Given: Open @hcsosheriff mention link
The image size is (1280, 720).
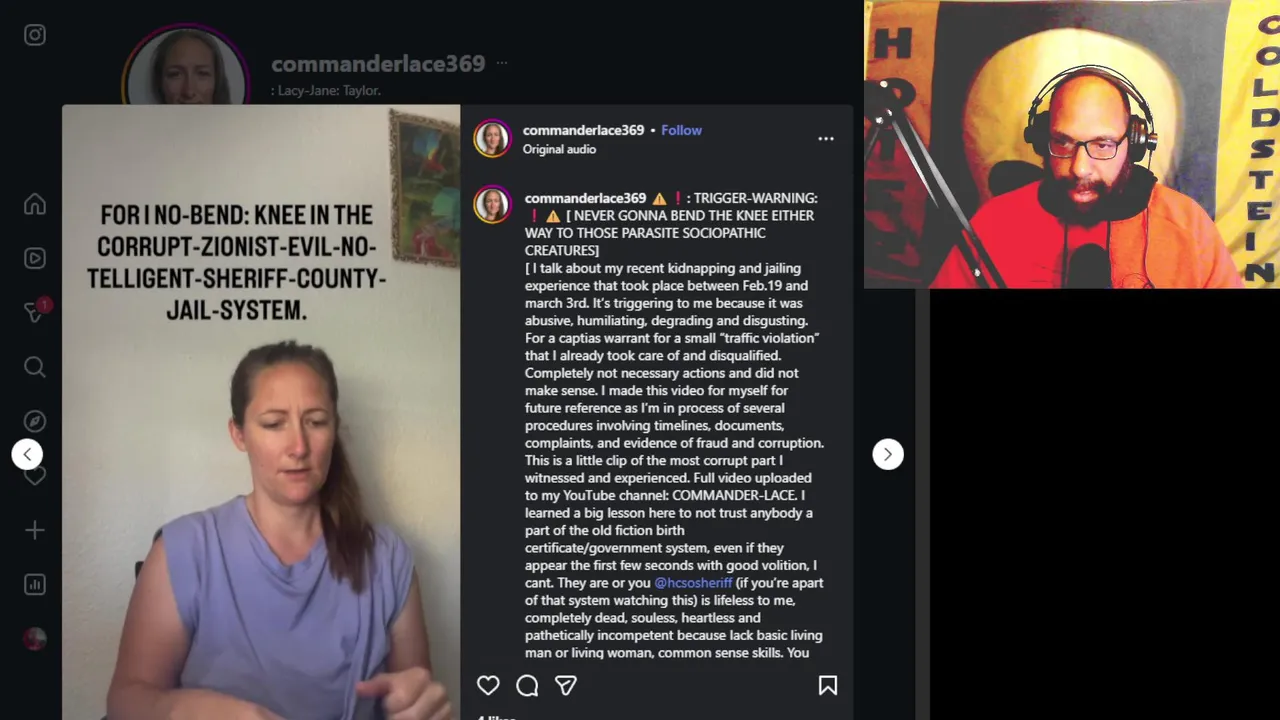Looking at the screenshot, I should (x=693, y=582).
